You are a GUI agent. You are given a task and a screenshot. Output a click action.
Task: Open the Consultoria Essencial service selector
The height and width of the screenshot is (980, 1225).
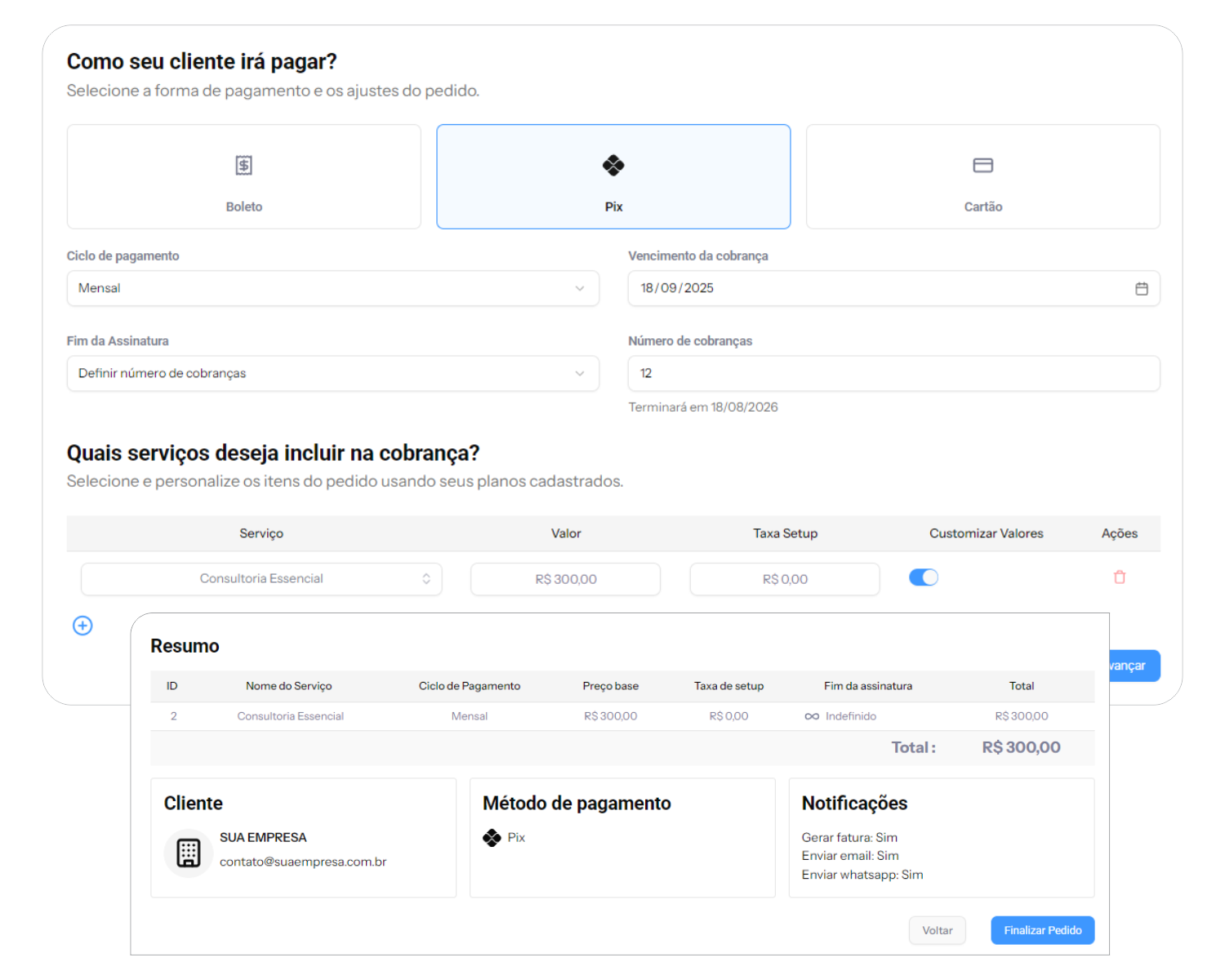click(261, 579)
